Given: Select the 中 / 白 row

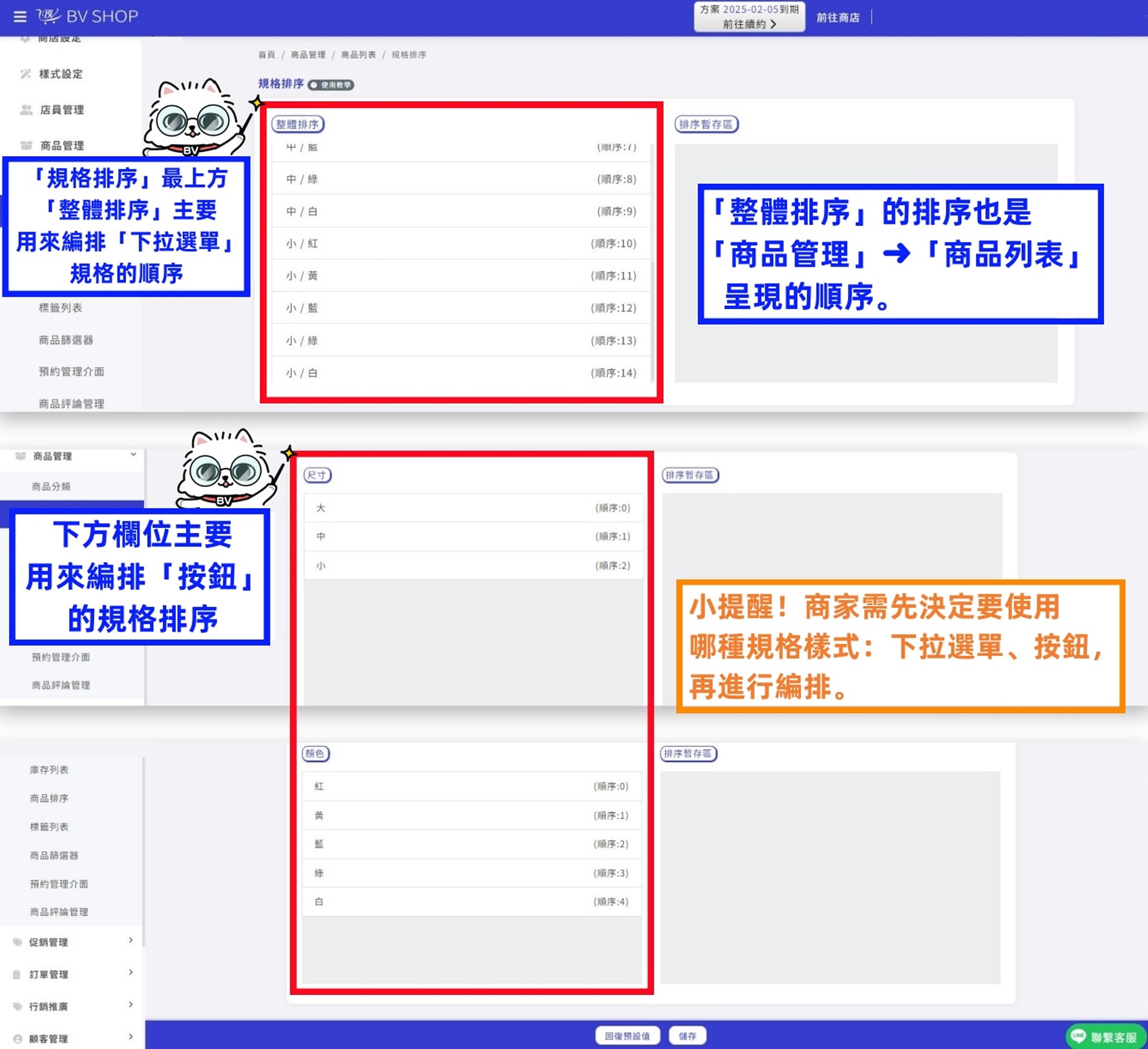Looking at the screenshot, I should 461,211.
